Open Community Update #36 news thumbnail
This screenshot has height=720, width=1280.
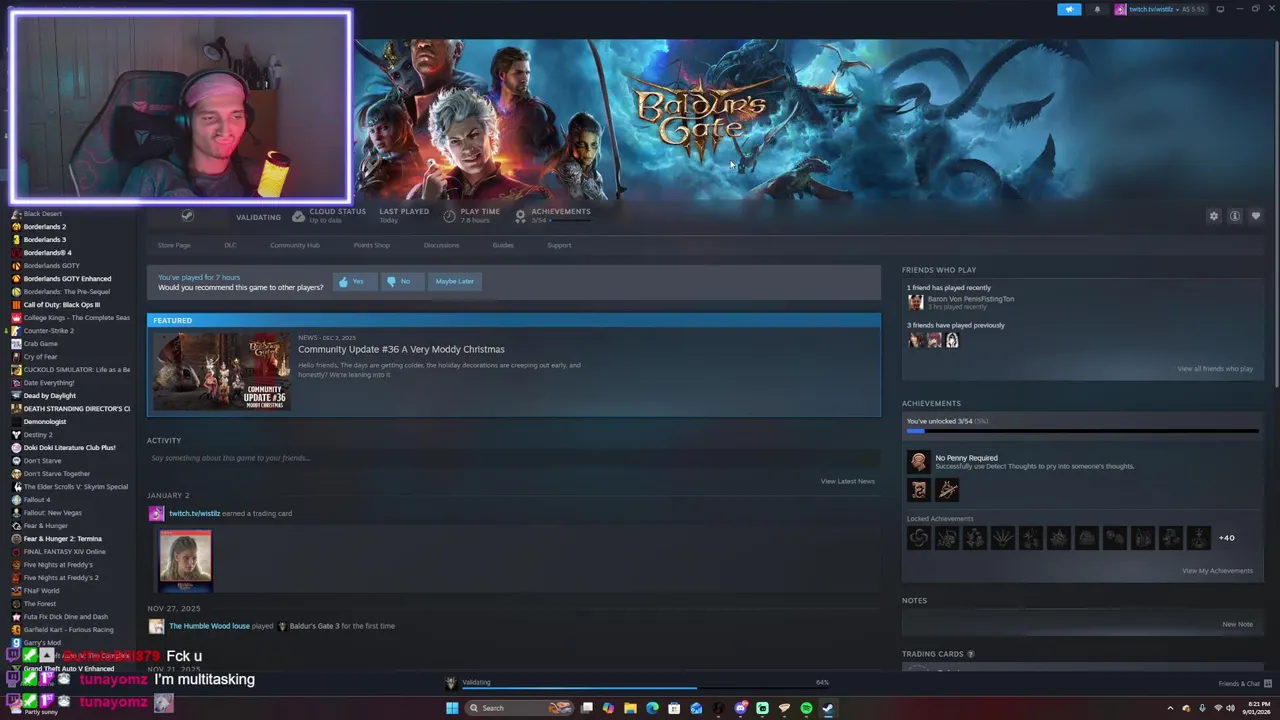(x=221, y=370)
